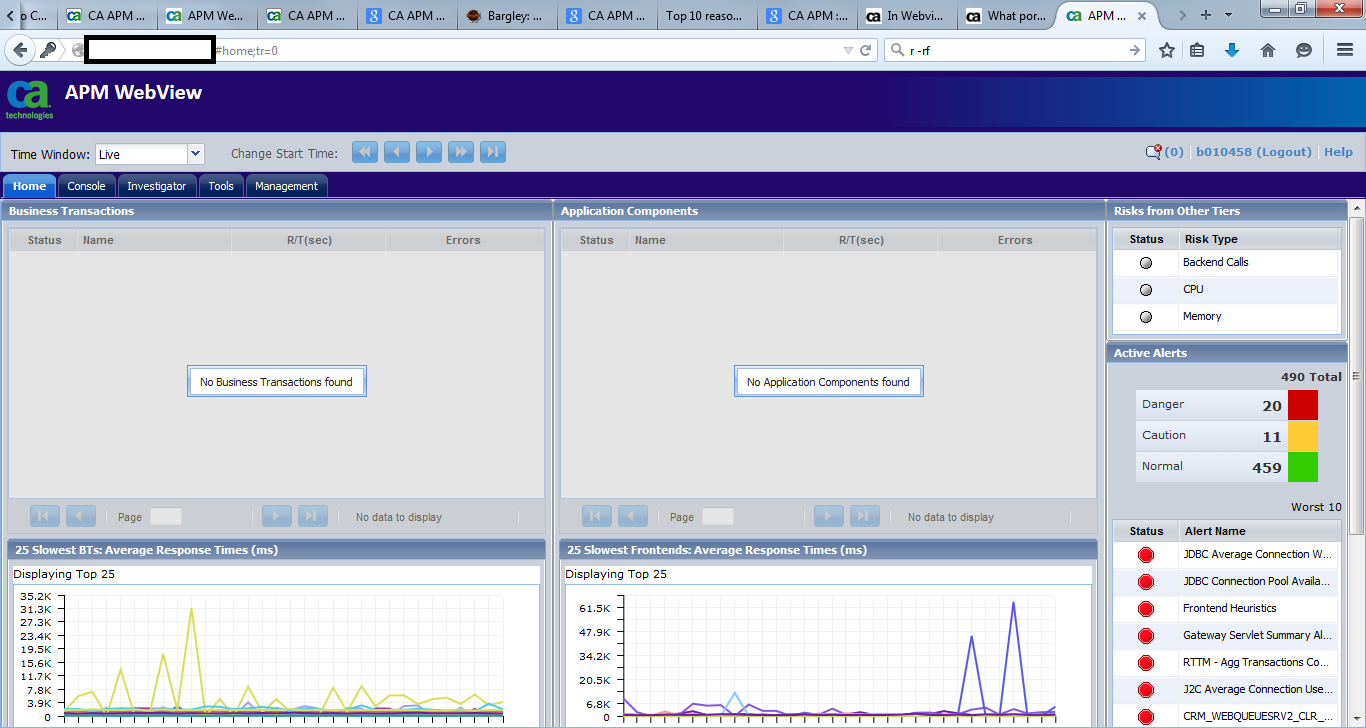Go to next page in Business Transactions panel
The height and width of the screenshot is (728, 1366).
[x=276, y=515]
